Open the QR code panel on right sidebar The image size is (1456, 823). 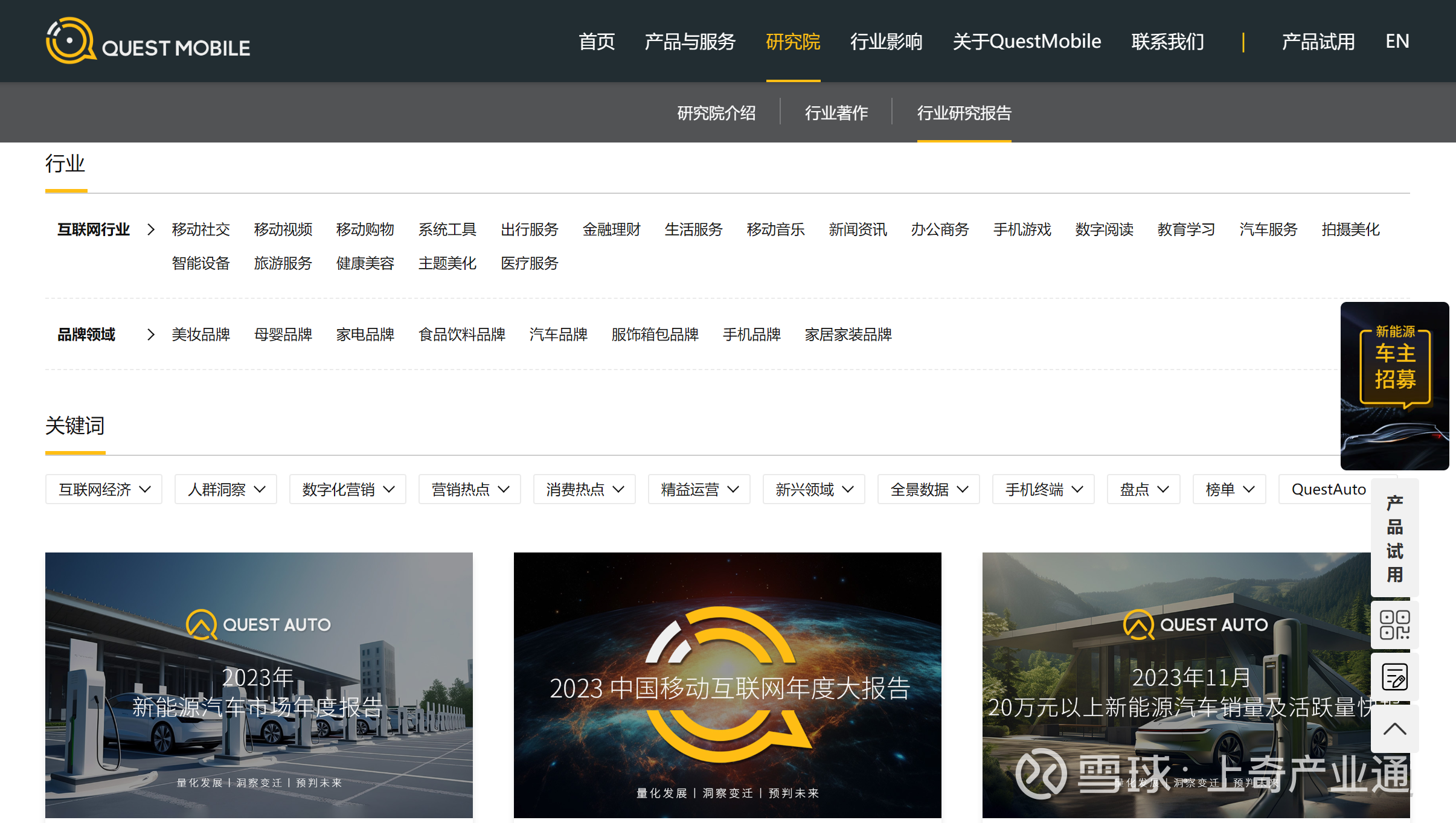pos(1394,625)
